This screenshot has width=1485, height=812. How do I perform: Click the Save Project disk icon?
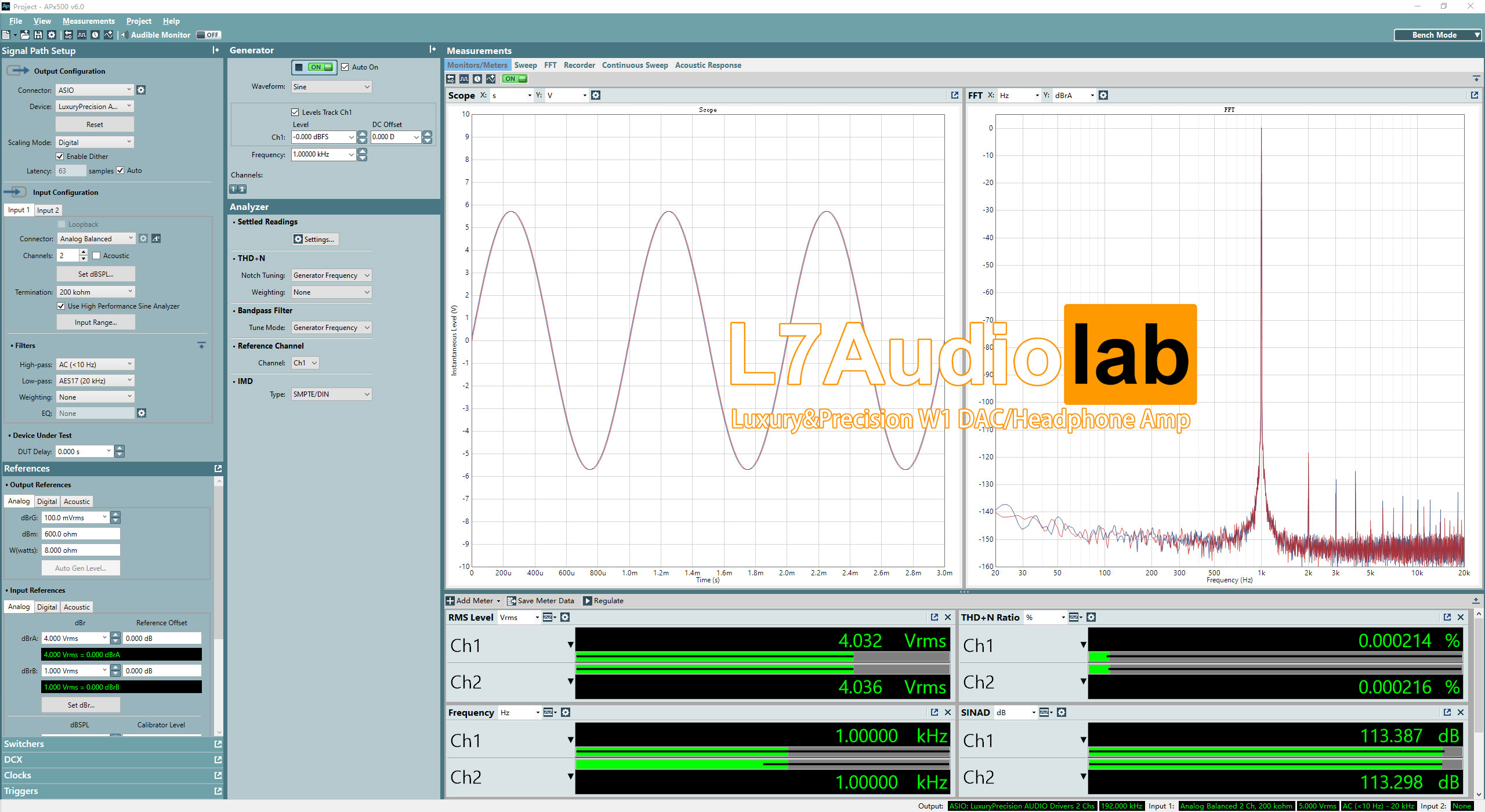tap(38, 35)
